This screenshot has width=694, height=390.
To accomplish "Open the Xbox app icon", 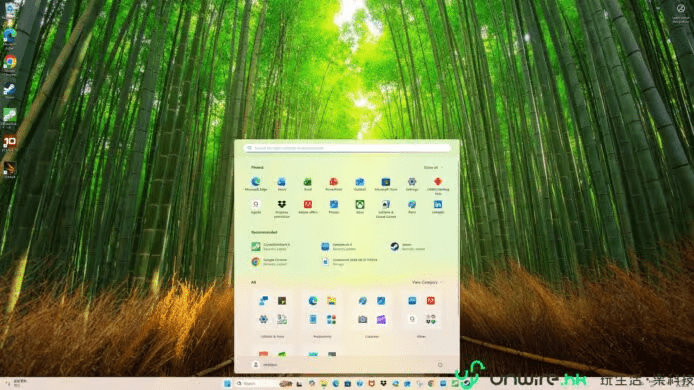I will point(360,206).
